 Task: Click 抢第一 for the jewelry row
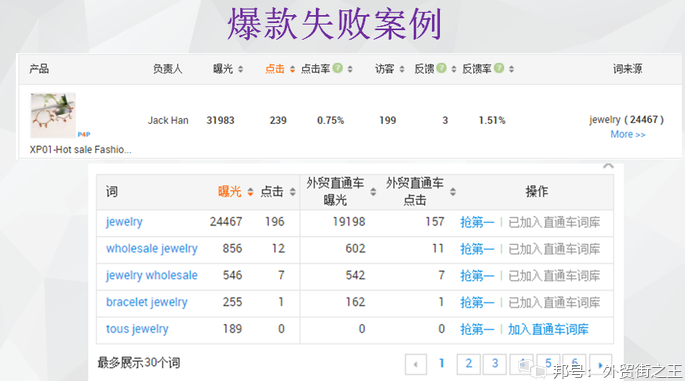point(477,222)
